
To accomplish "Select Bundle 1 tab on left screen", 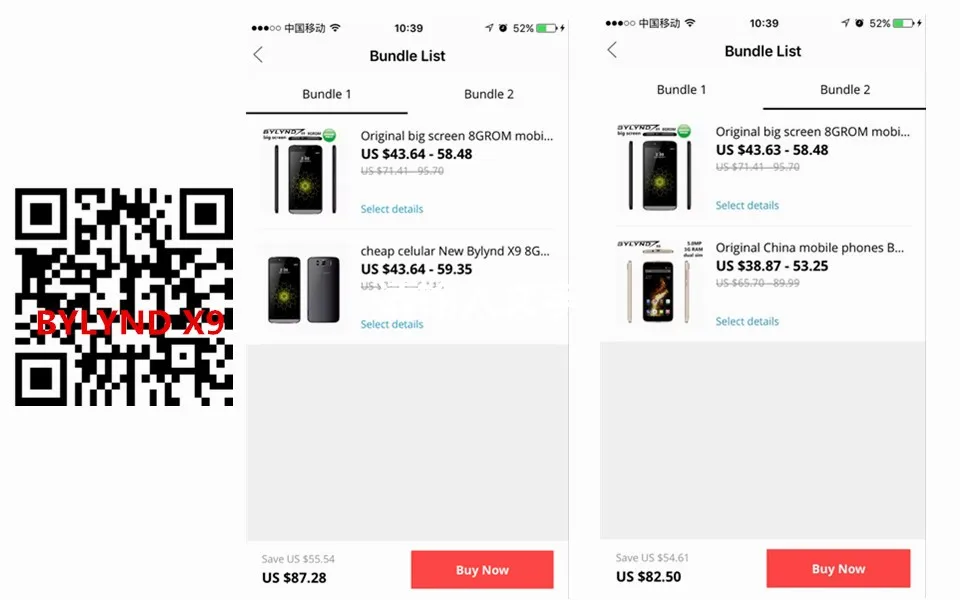I will coord(327,94).
